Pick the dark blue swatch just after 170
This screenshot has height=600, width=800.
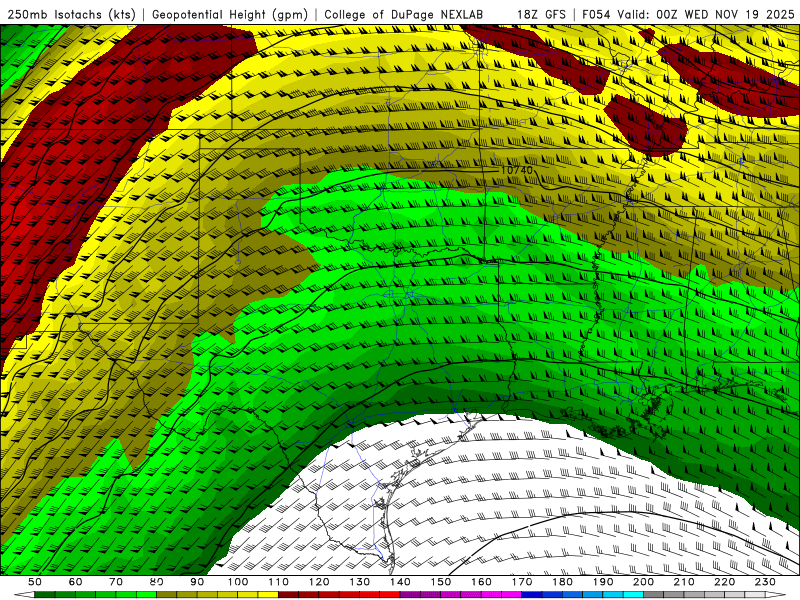[x=532, y=595]
